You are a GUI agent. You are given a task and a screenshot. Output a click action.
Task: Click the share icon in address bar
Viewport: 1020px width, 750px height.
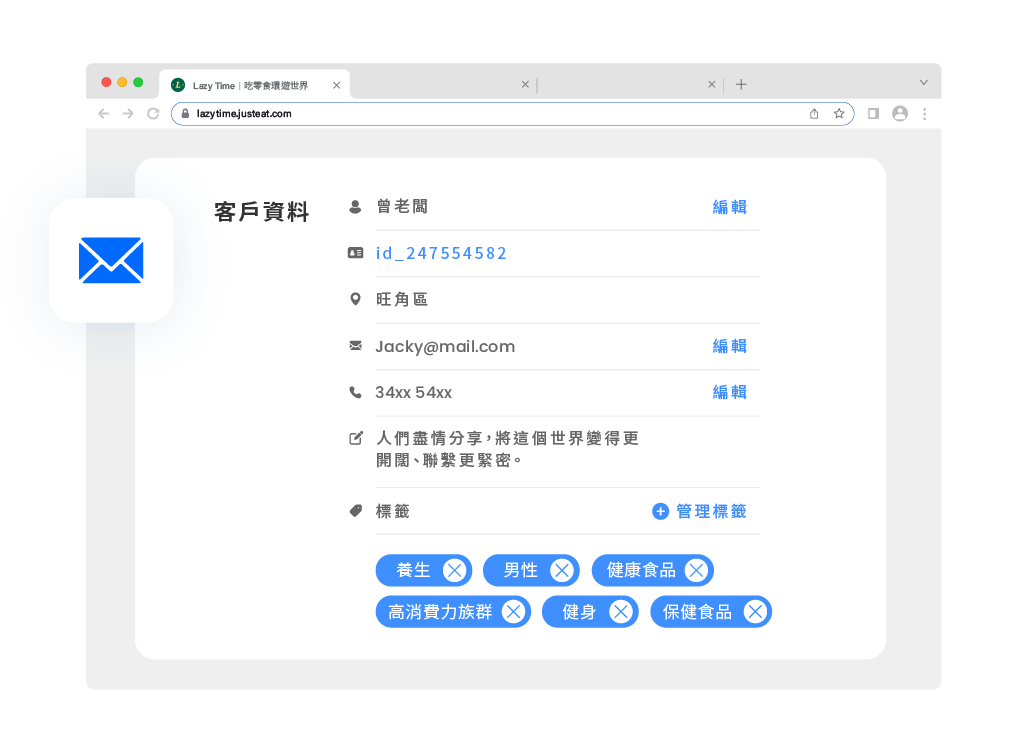point(814,114)
